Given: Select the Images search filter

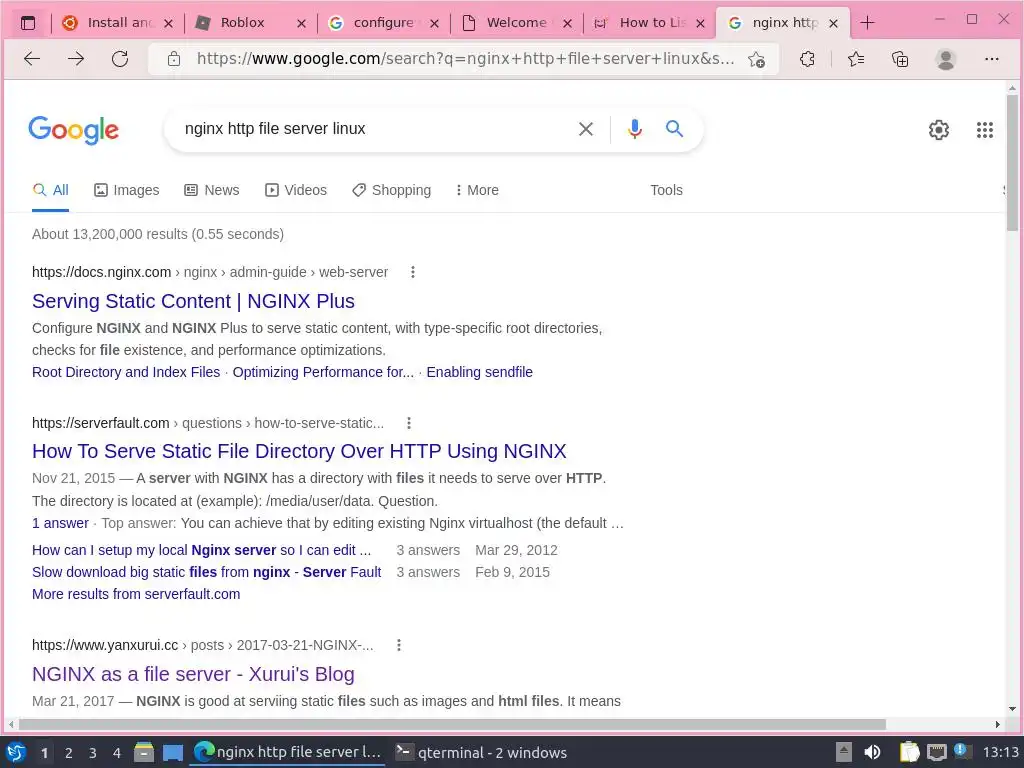Looking at the screenshot, I should 127,190.
